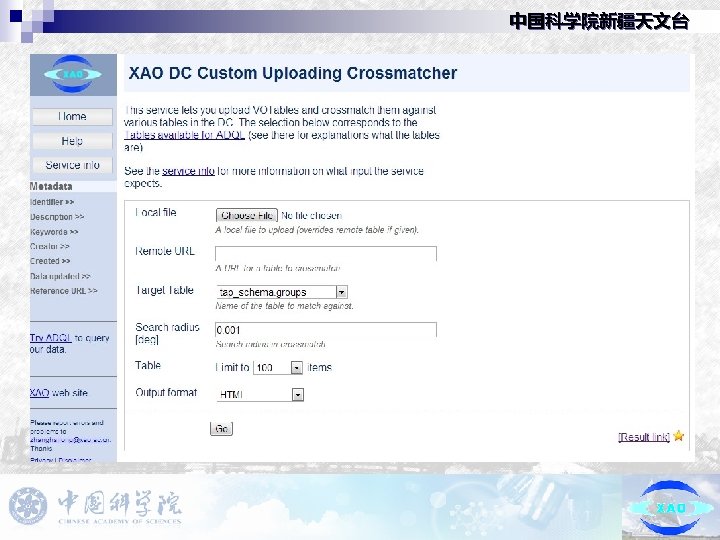Click the Go submit button
This screenshot has height=540, width=720.
[x=221, y=428]
